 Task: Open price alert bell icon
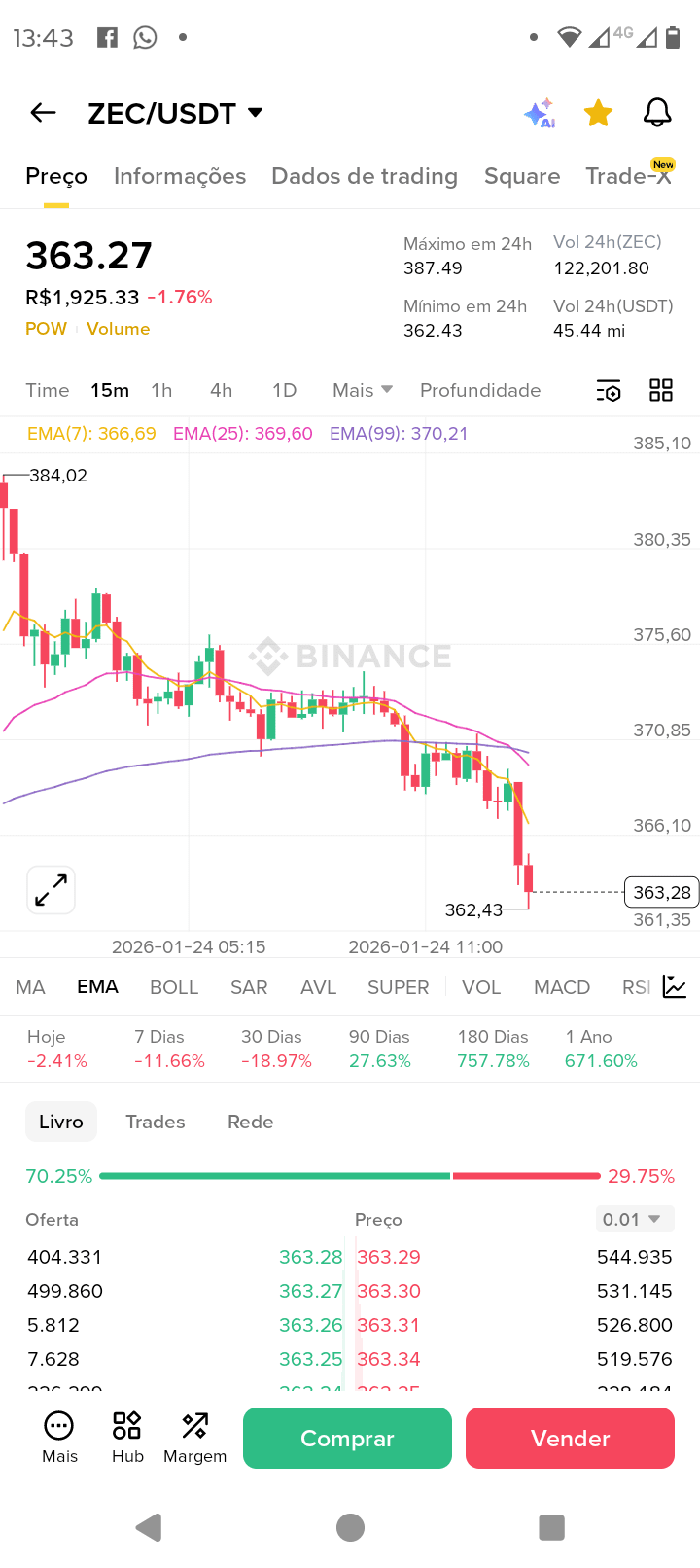pyautogui.click(x=658, y=113)
